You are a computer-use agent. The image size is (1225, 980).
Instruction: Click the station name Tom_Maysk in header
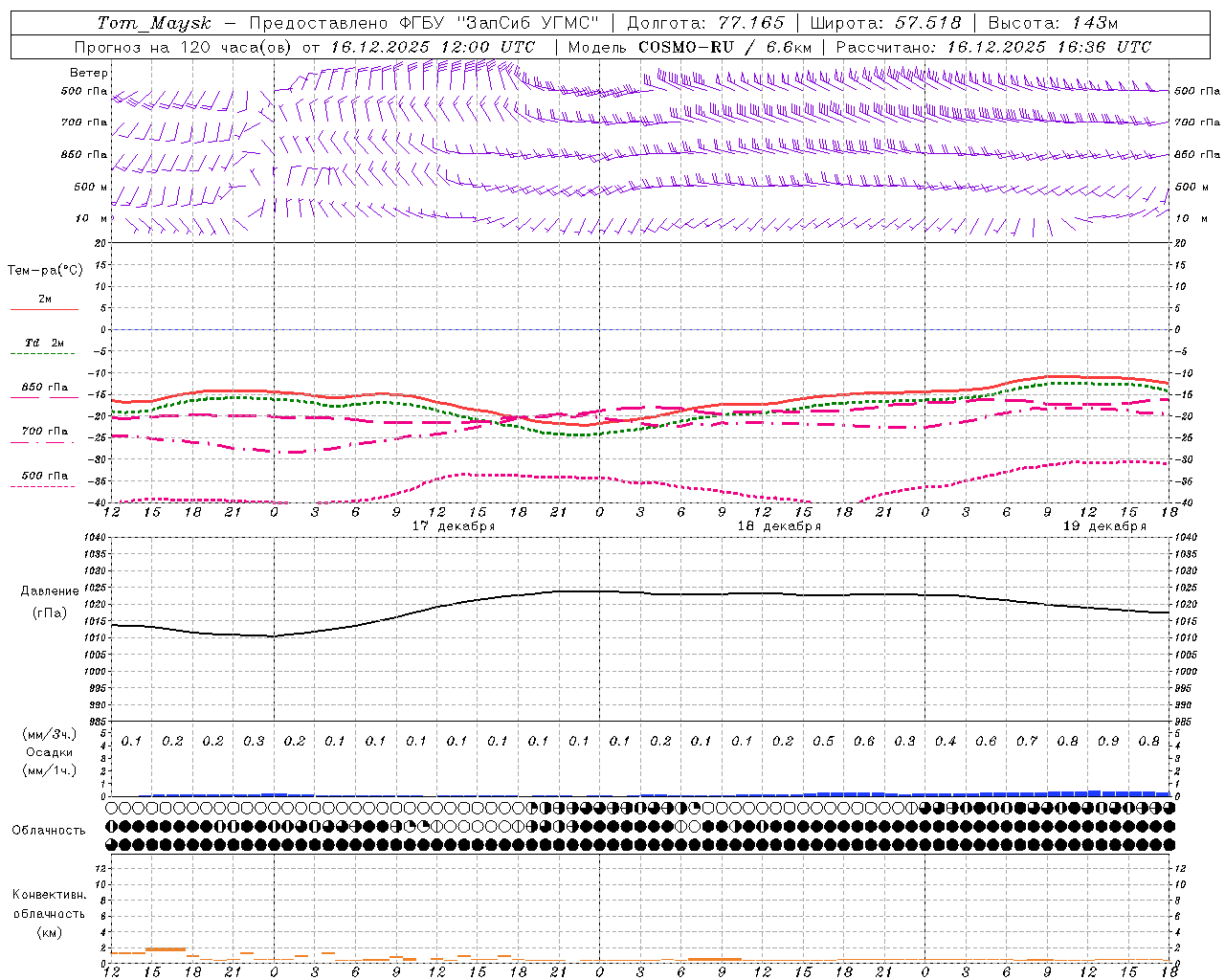tap(154, 23)
